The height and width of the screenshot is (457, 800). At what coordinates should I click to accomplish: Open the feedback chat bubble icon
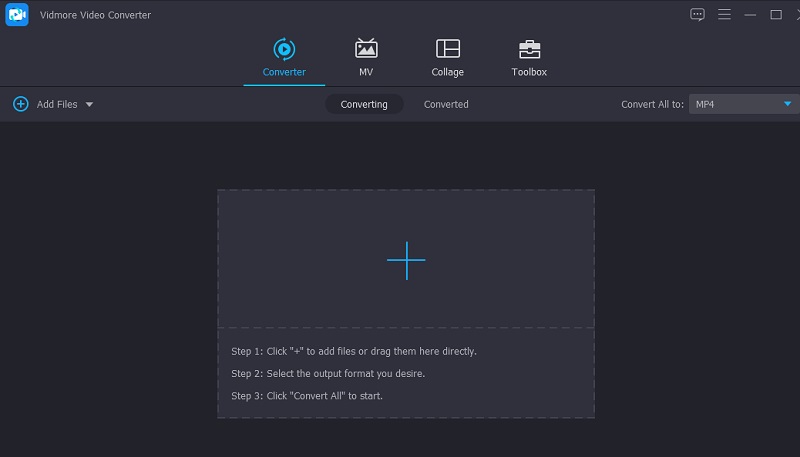[697, 15]
